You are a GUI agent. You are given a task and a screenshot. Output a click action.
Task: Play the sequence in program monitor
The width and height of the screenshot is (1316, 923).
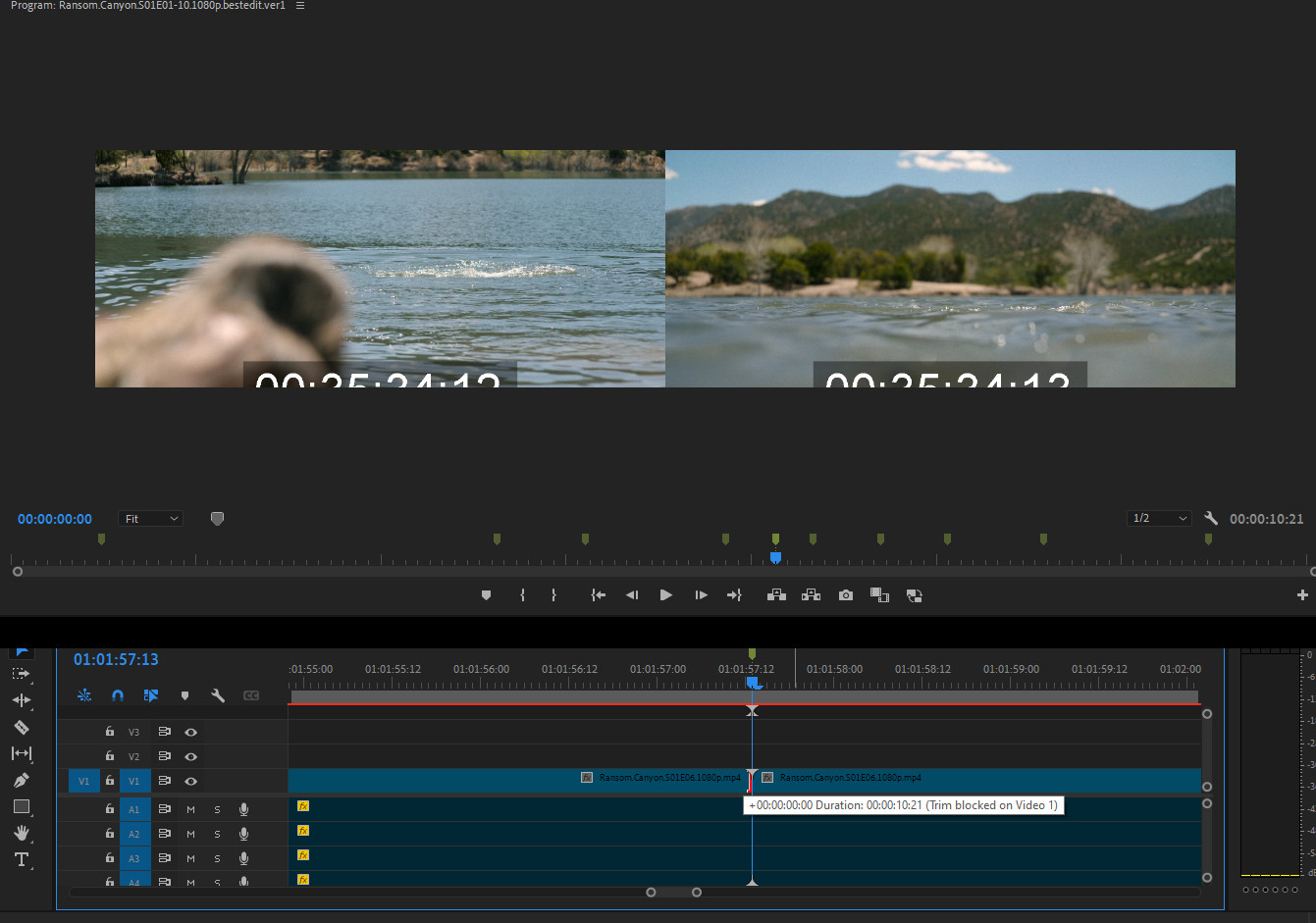tap(665, 595)
